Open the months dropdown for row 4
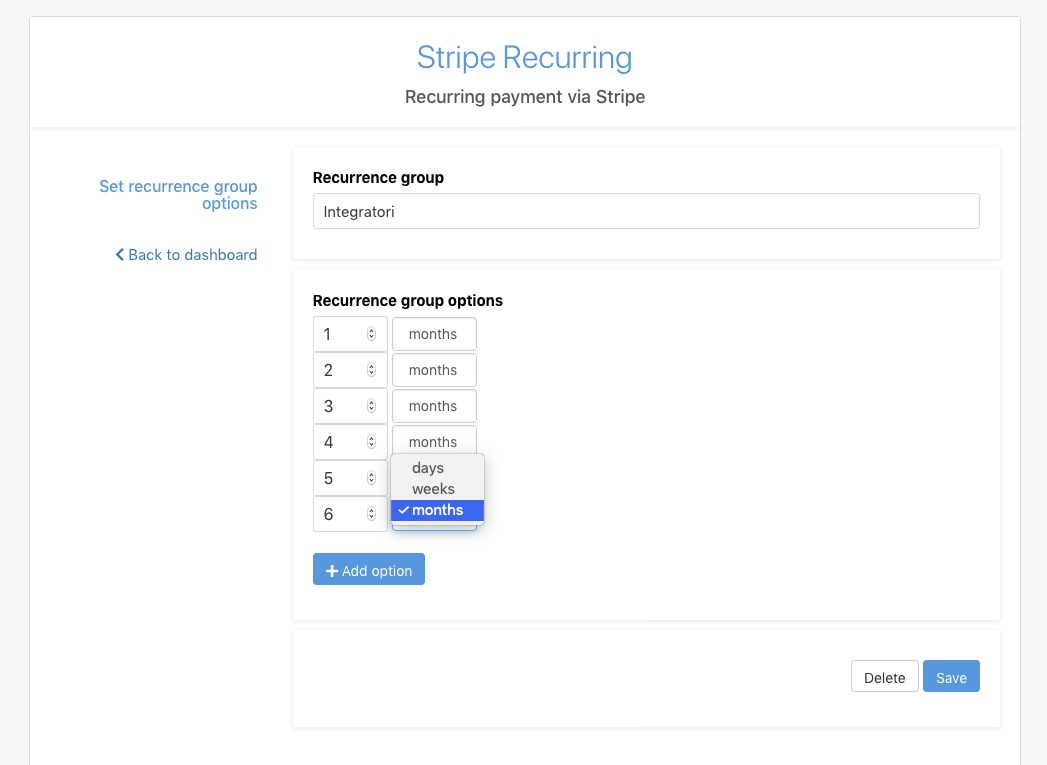The width and height of the screenshot is (1047, 765). click(434, 441)
